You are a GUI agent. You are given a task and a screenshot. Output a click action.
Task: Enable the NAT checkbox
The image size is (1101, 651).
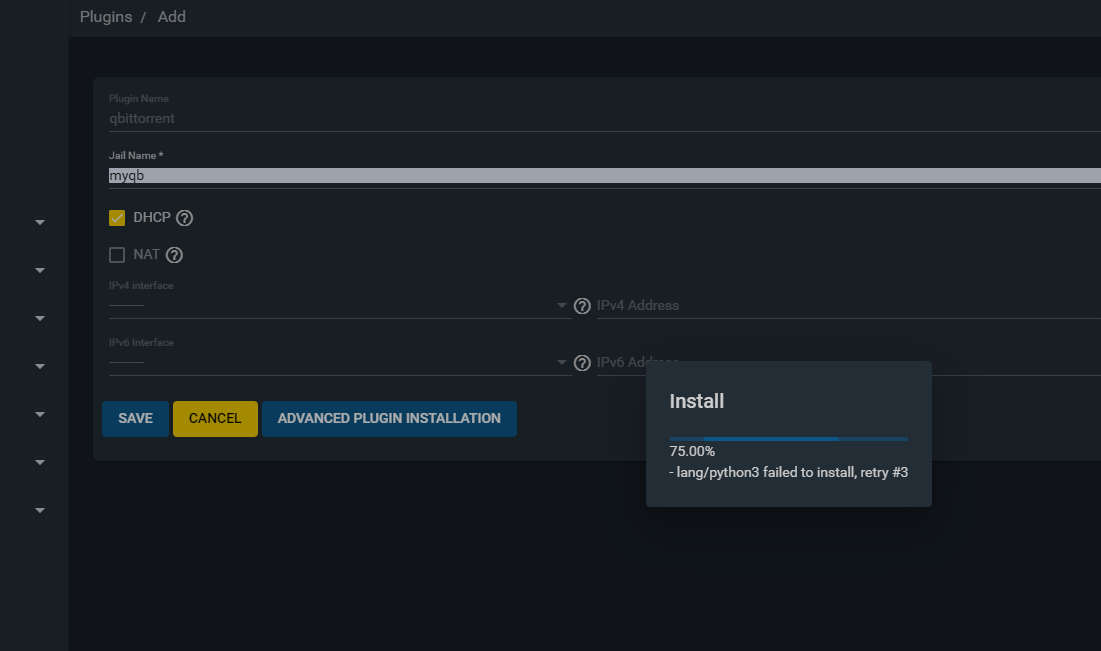pyautogui.click(x=117, y=255)
